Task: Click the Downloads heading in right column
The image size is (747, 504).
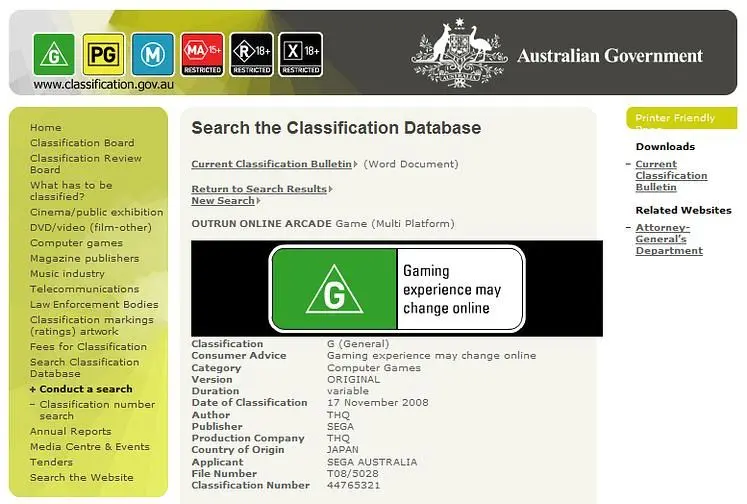Action: click(x=665, y=147)
